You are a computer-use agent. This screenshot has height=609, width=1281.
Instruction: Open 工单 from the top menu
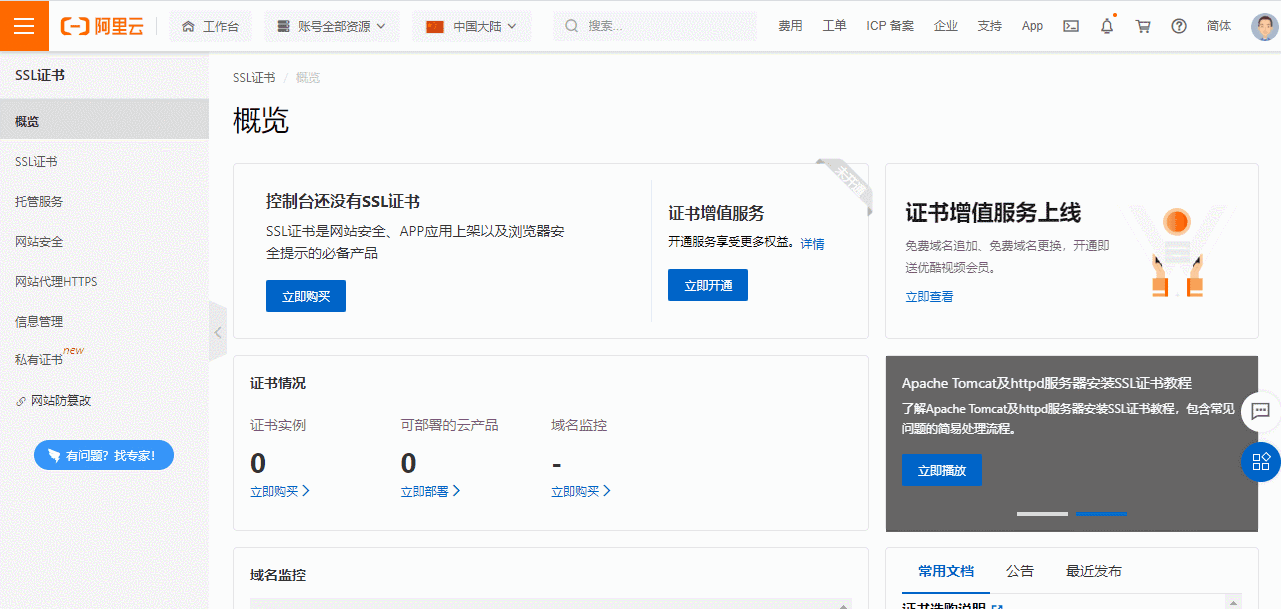(x=834, y=25)
